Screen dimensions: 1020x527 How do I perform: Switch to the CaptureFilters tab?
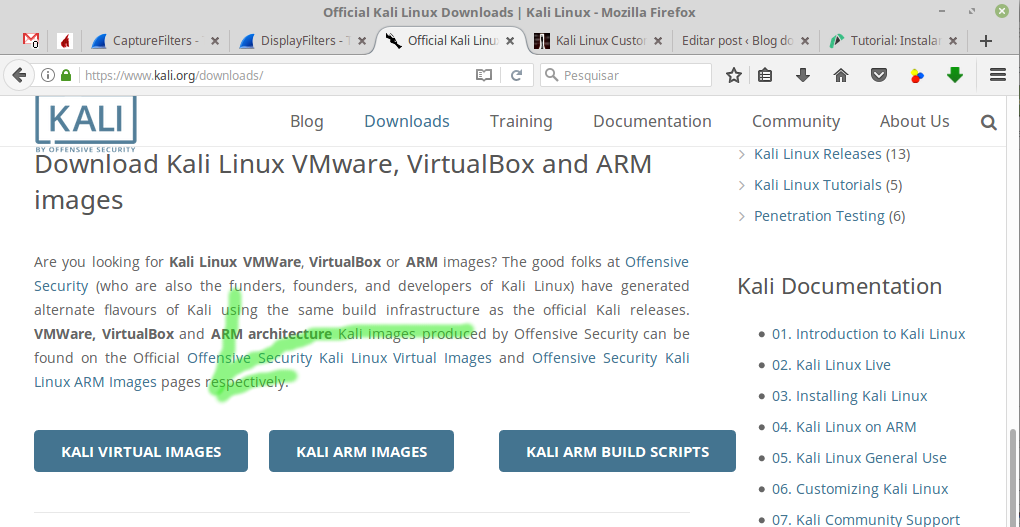click(x=156, y=41)
